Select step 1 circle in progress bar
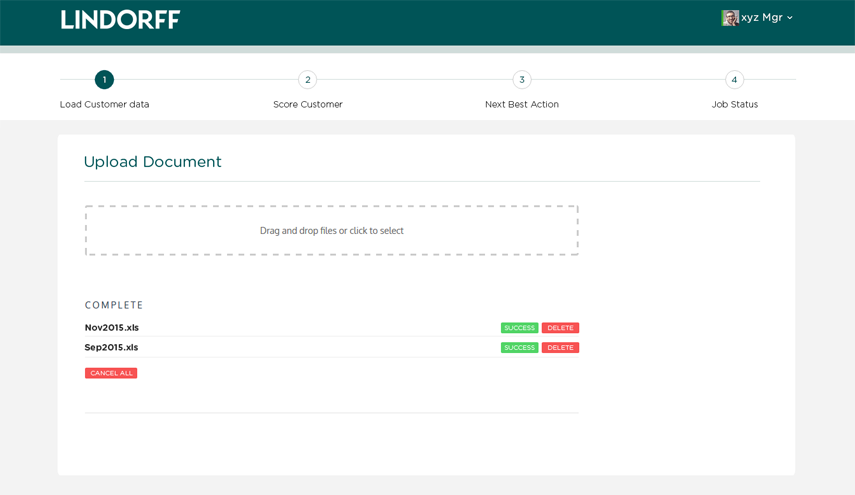 [x=104, y=80]
